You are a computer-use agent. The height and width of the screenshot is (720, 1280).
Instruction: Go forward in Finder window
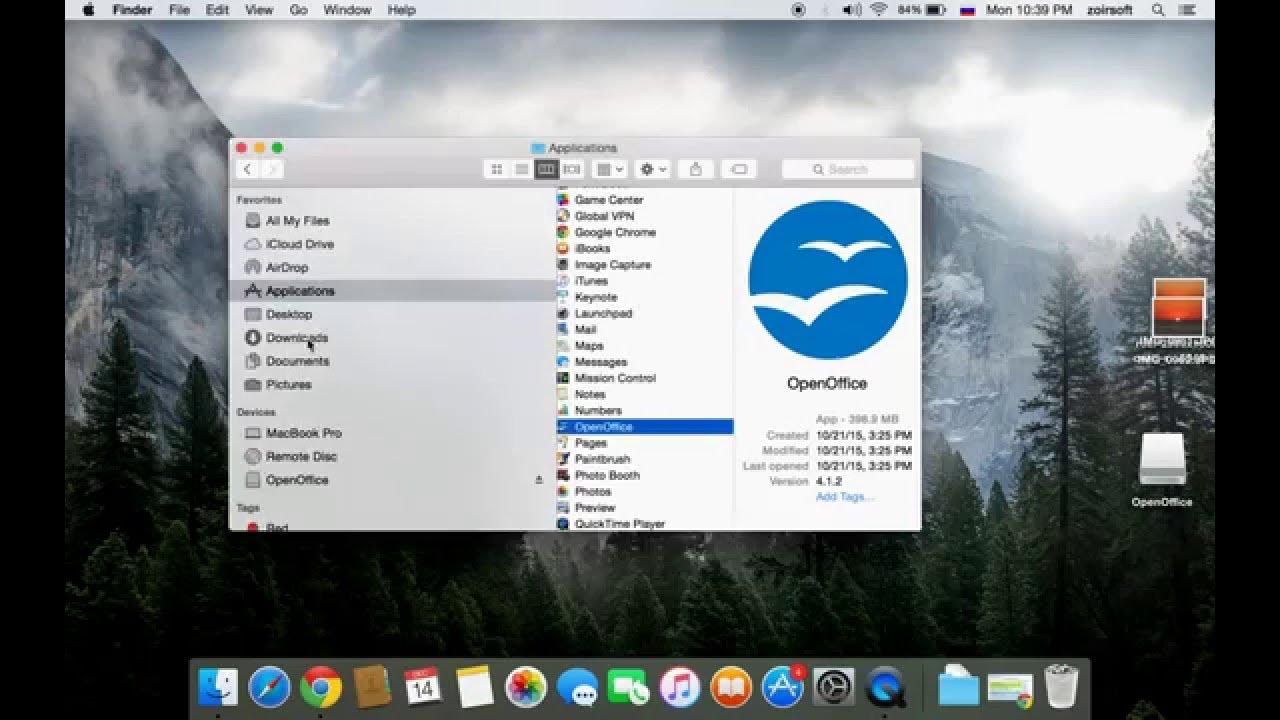pos(272,170)
